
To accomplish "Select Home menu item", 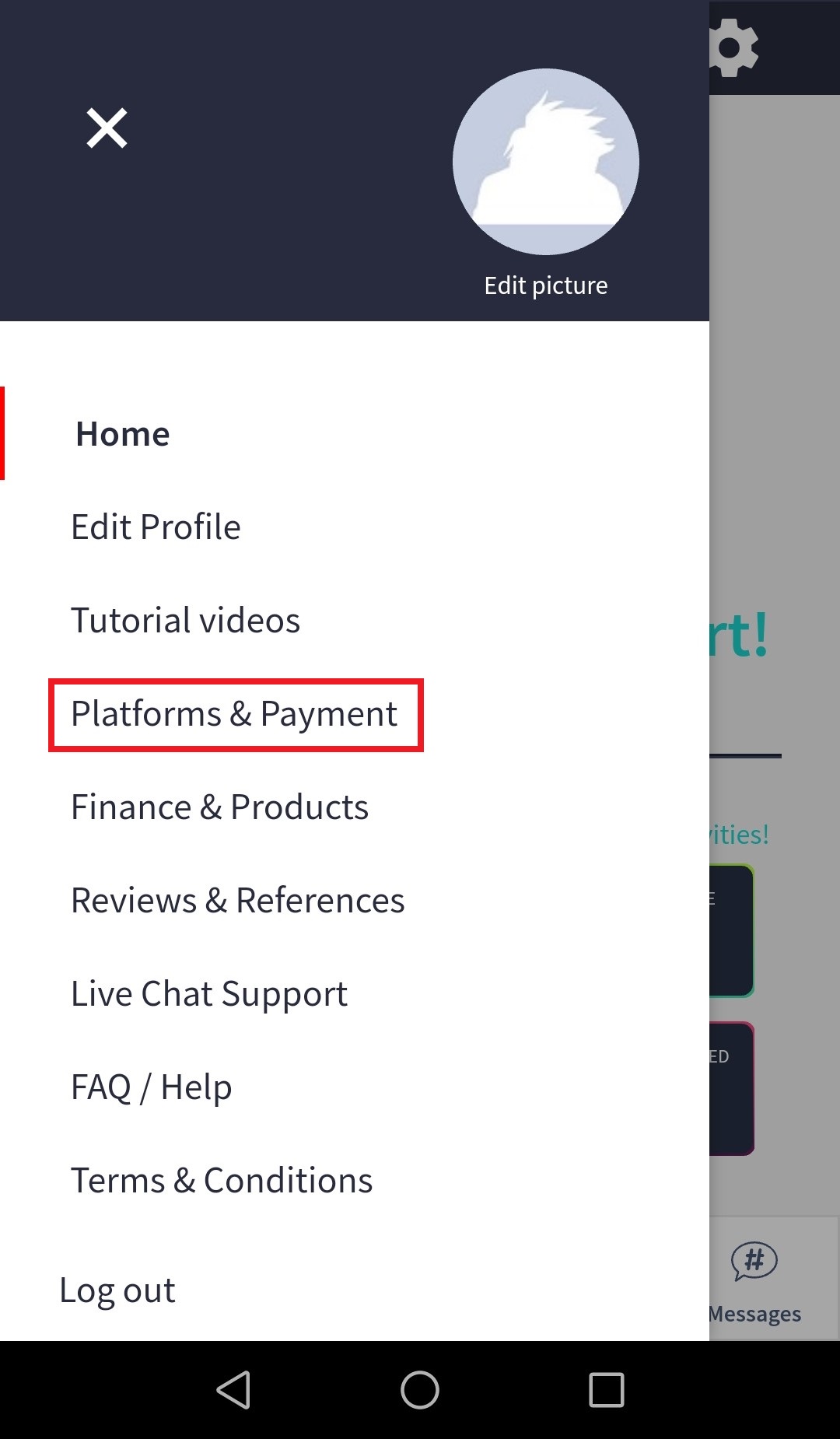I will click(123, 433).
